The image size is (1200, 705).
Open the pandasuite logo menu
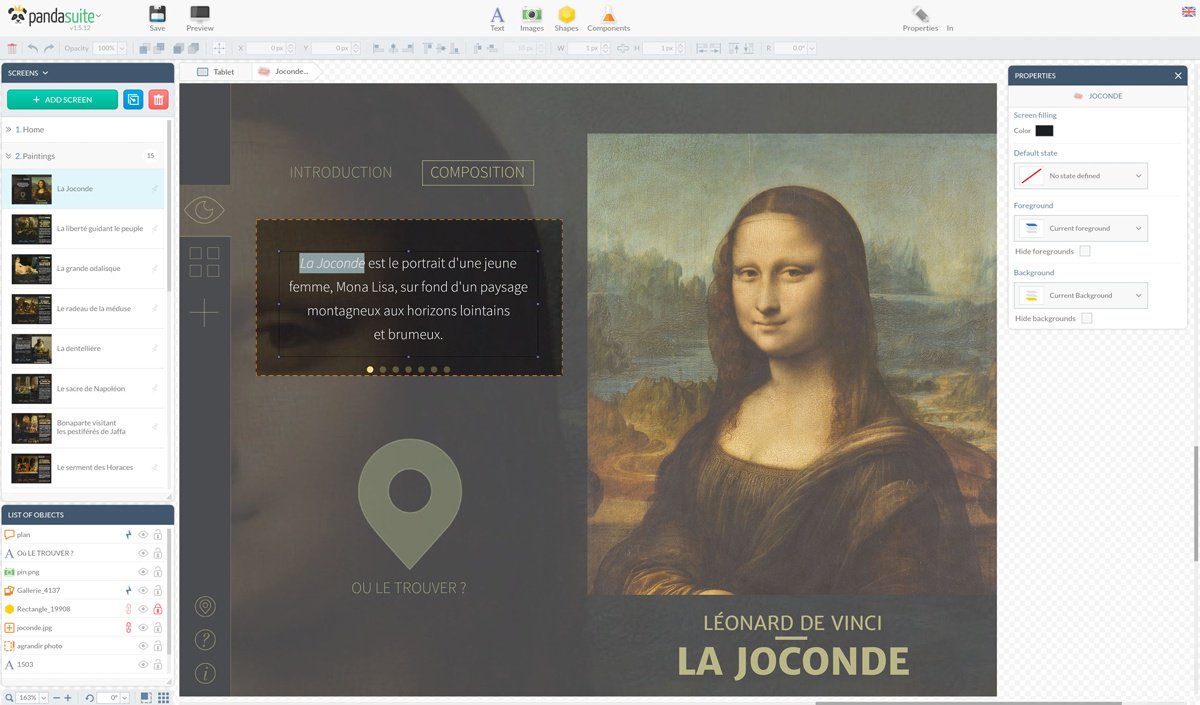pyautogui.click(x=53, y=17)
